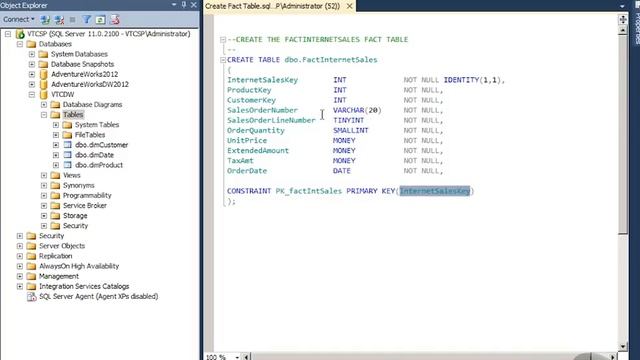Viewport: 640px width, 360px height.
Task: Select AlwaysOn High Availability folder icon
Action: (31, 266)
